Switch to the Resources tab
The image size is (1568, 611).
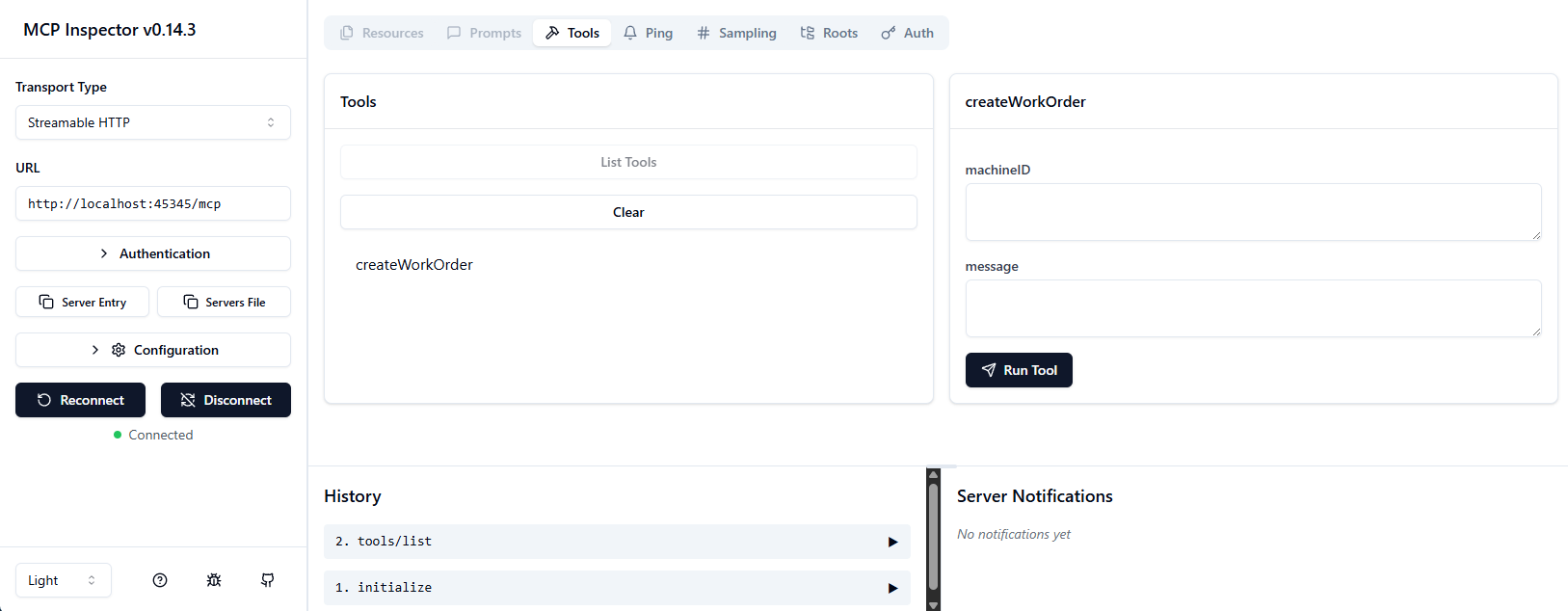tap(382, 33)
